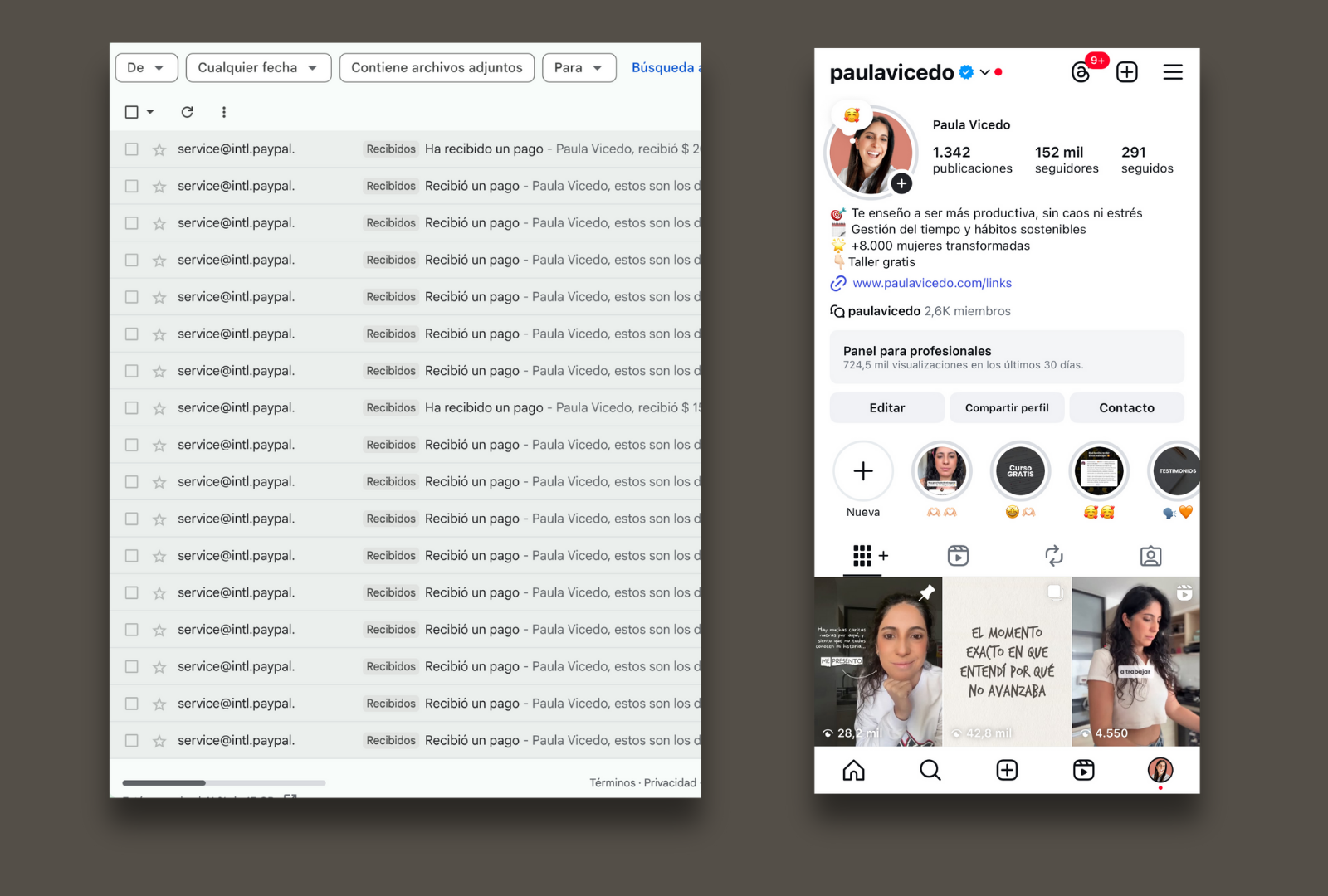This screenshot has width=1328, height=896.
Task: Open the paulavicedo broadcast channel, 2,6K miembros
Action: coord(920,311)
